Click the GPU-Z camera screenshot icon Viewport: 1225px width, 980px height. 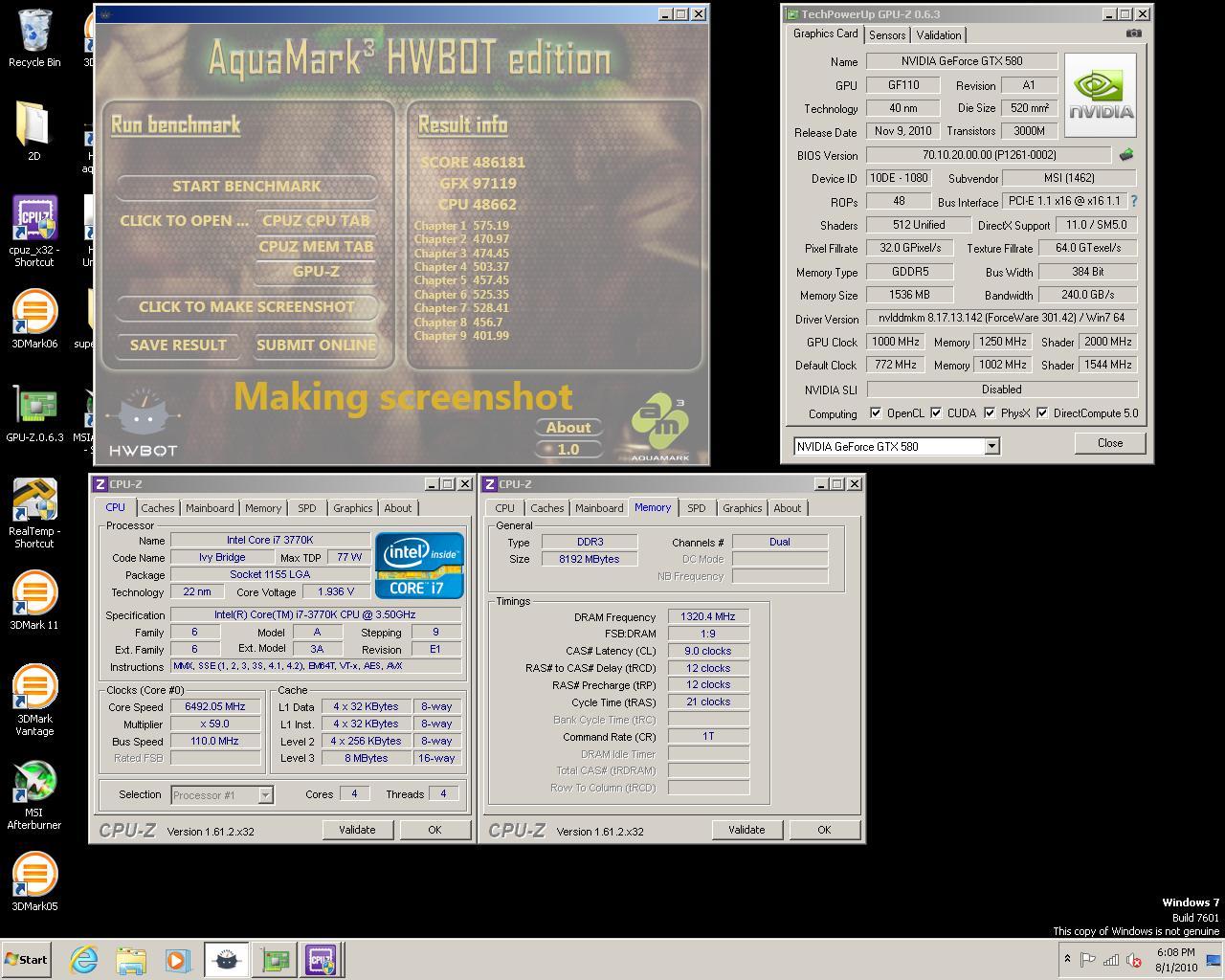point(1133,33)
